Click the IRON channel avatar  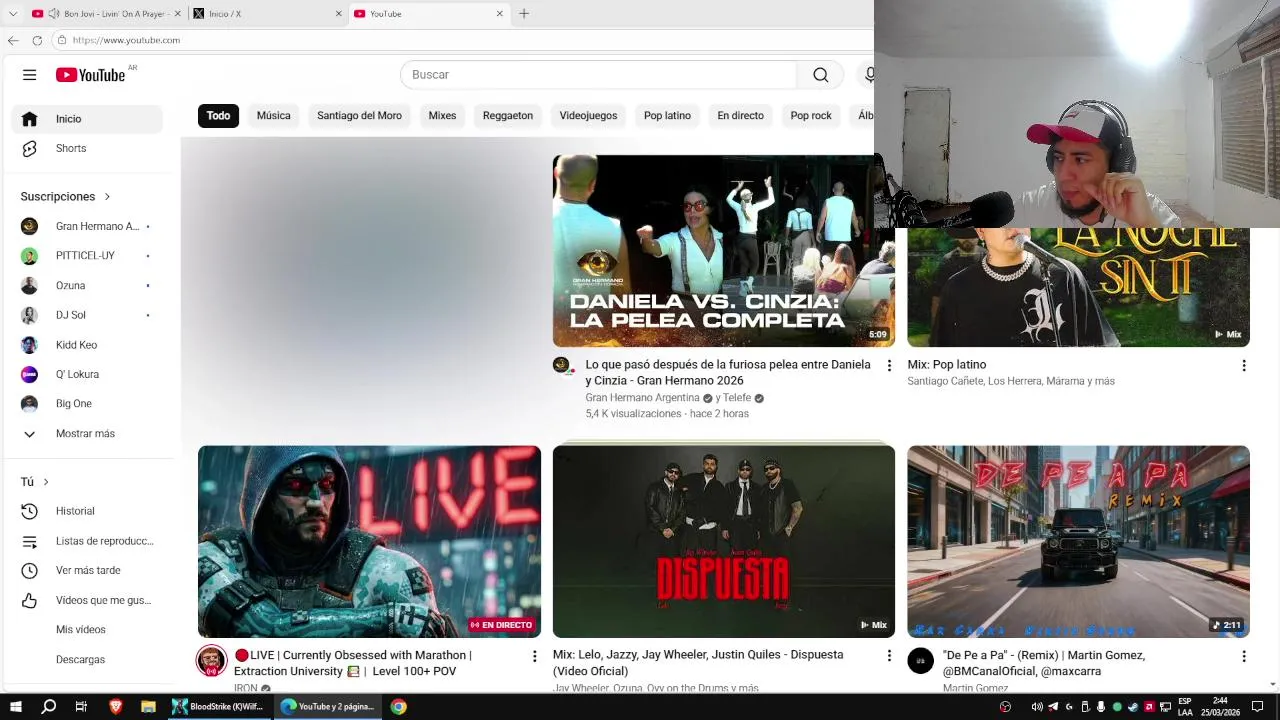coord(211,661)
